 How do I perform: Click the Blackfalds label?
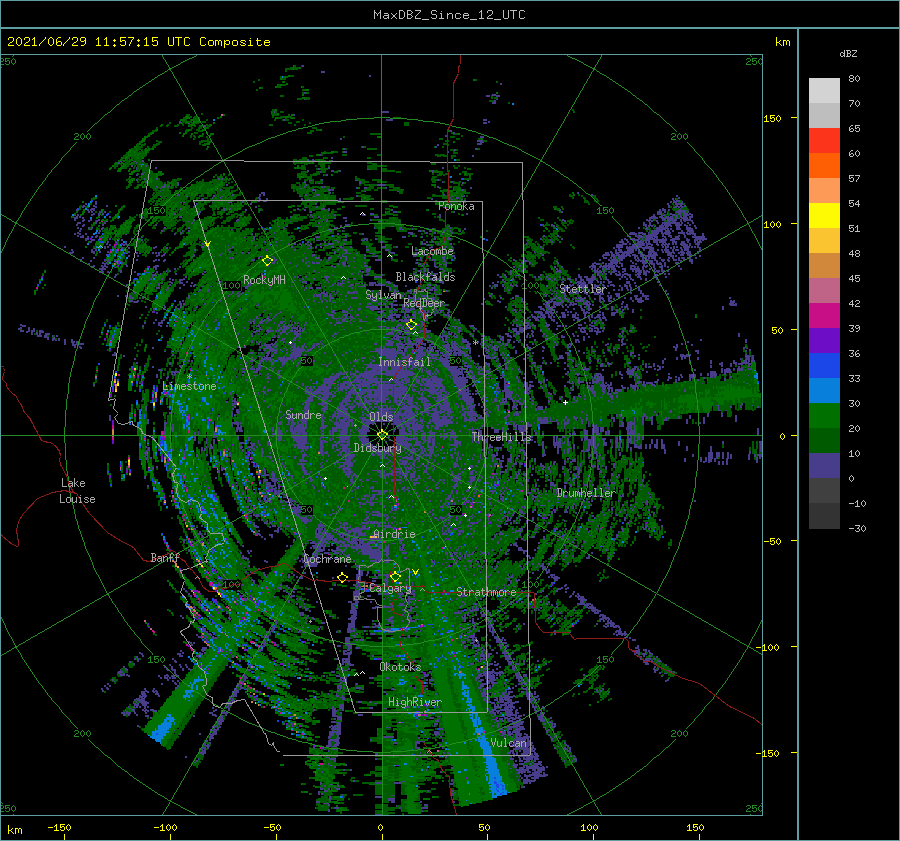click(x=425, y=277)
